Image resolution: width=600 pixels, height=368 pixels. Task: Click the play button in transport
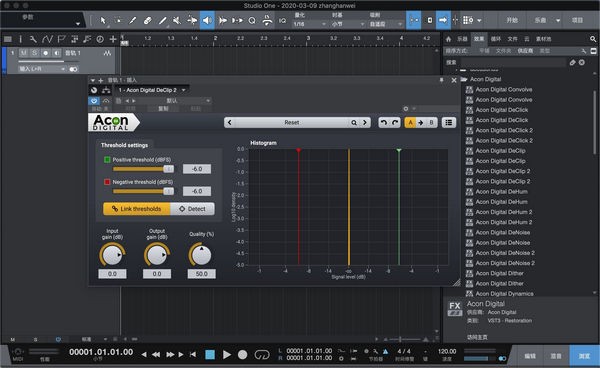coord(227,355)
